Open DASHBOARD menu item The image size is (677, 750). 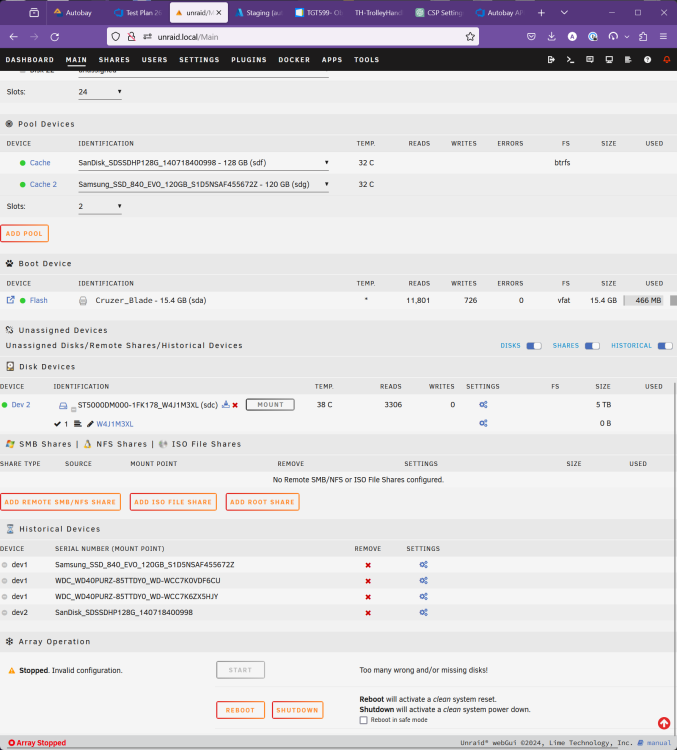point(30,60)
